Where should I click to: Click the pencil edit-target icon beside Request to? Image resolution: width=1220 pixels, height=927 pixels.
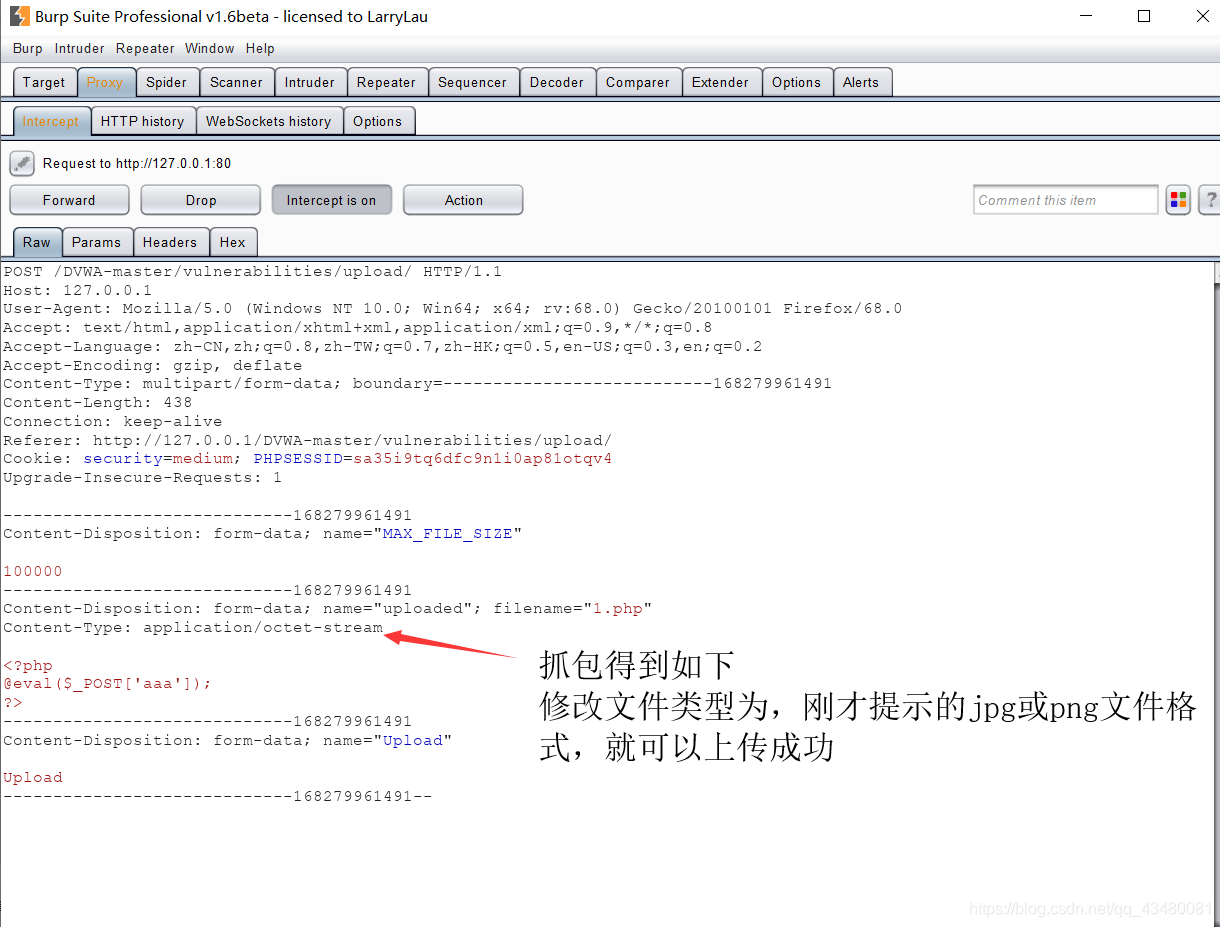pyautogui.click(x=22, y=163)
